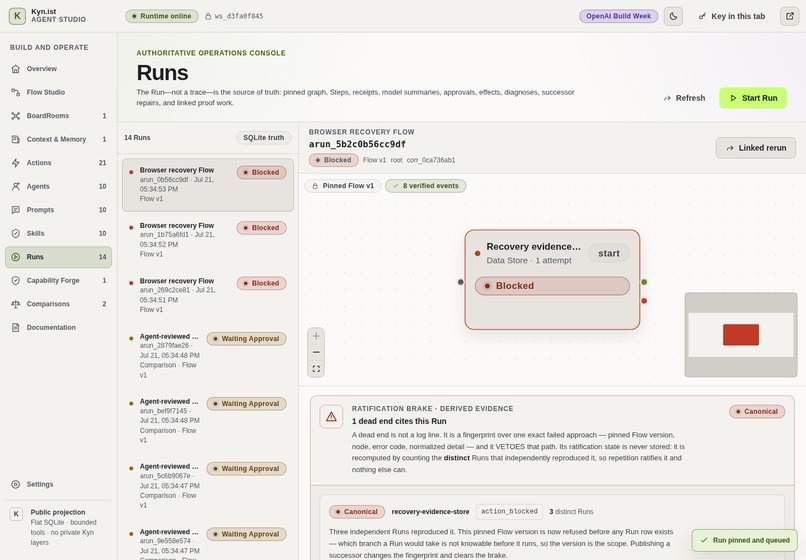Click the 8 verified events chip
Image resolution: width=806 pixels, height=560 pixels.
click(426, 186)
